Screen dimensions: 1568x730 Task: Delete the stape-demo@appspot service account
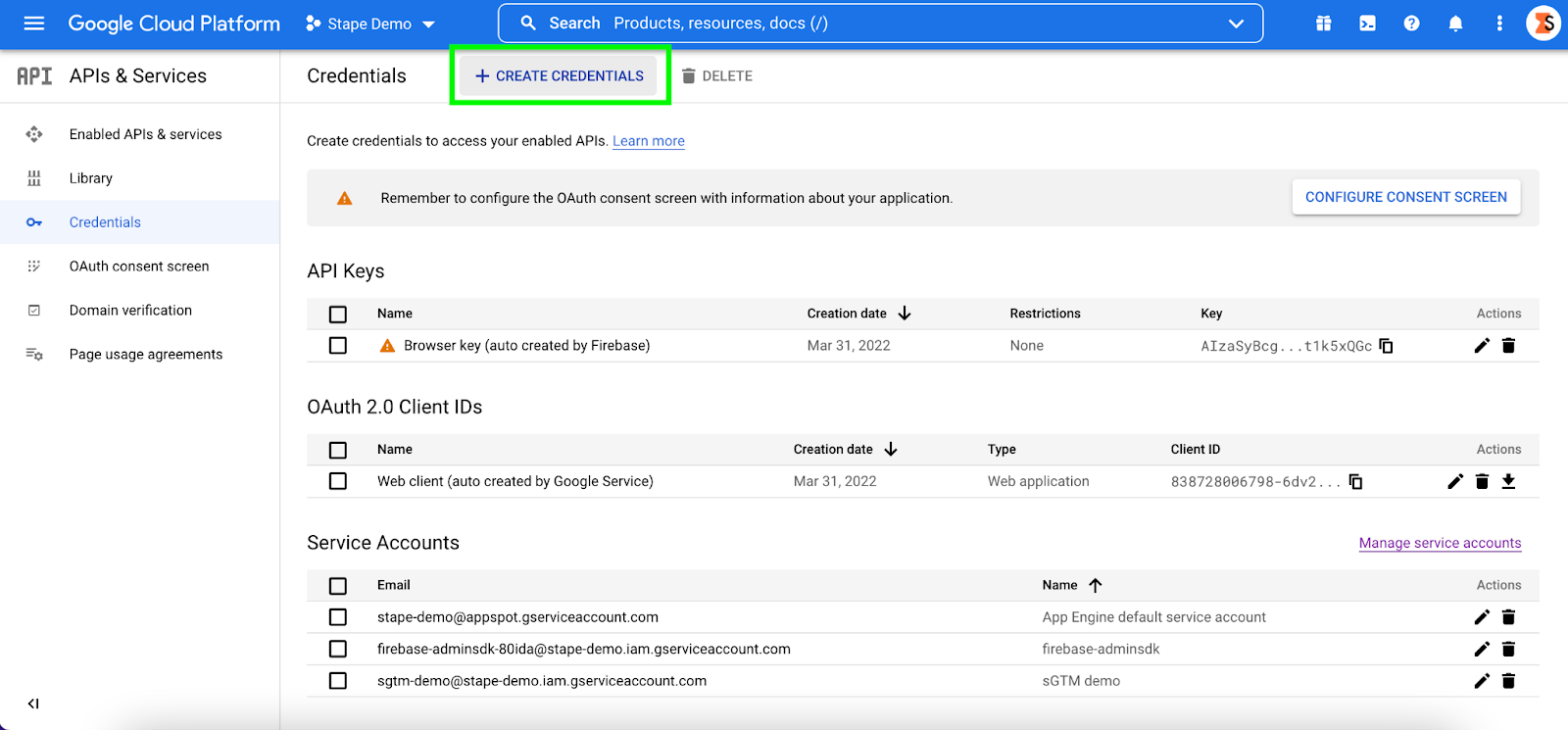click(1508, 617)
